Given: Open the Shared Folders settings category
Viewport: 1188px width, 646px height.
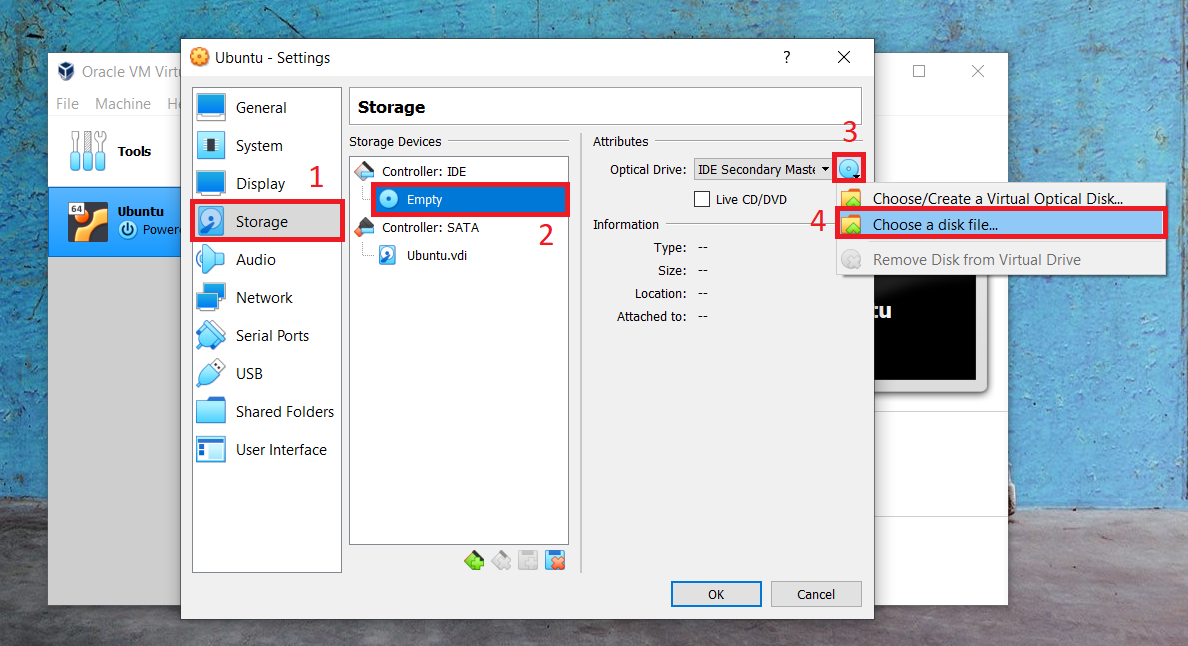Looking at the screenshot, I should coord(267,411).
